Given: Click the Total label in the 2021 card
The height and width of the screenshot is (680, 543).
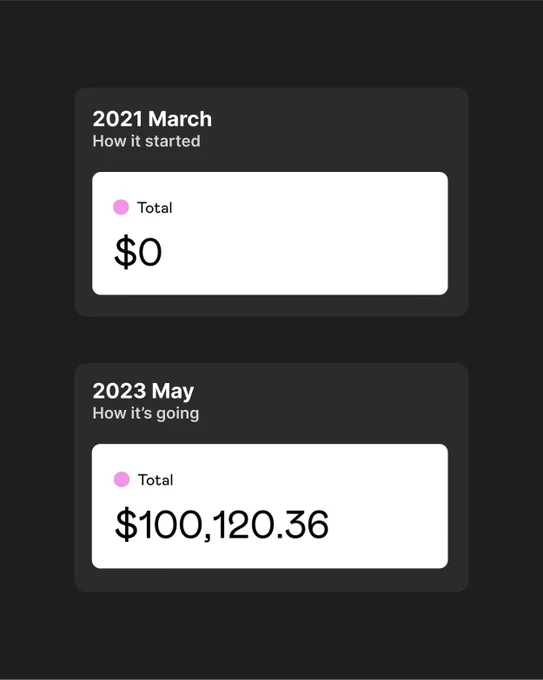Looking at the screenshot, I should coord(155,208).
